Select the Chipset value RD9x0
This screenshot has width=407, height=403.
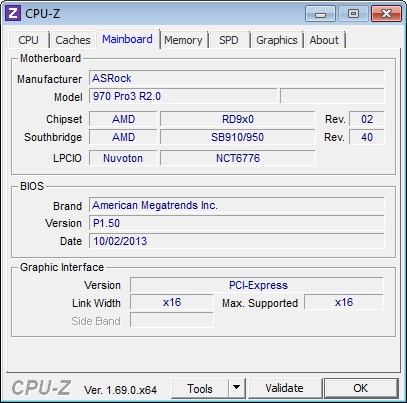(237, 119)
